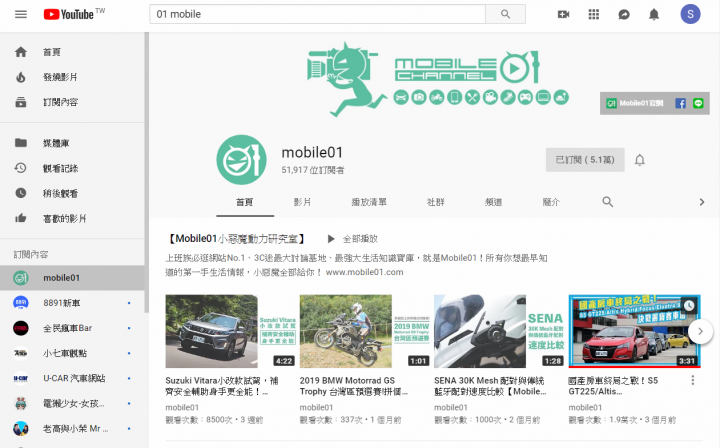Select the 首頁 Home channel tab

(x=245, y=202)
